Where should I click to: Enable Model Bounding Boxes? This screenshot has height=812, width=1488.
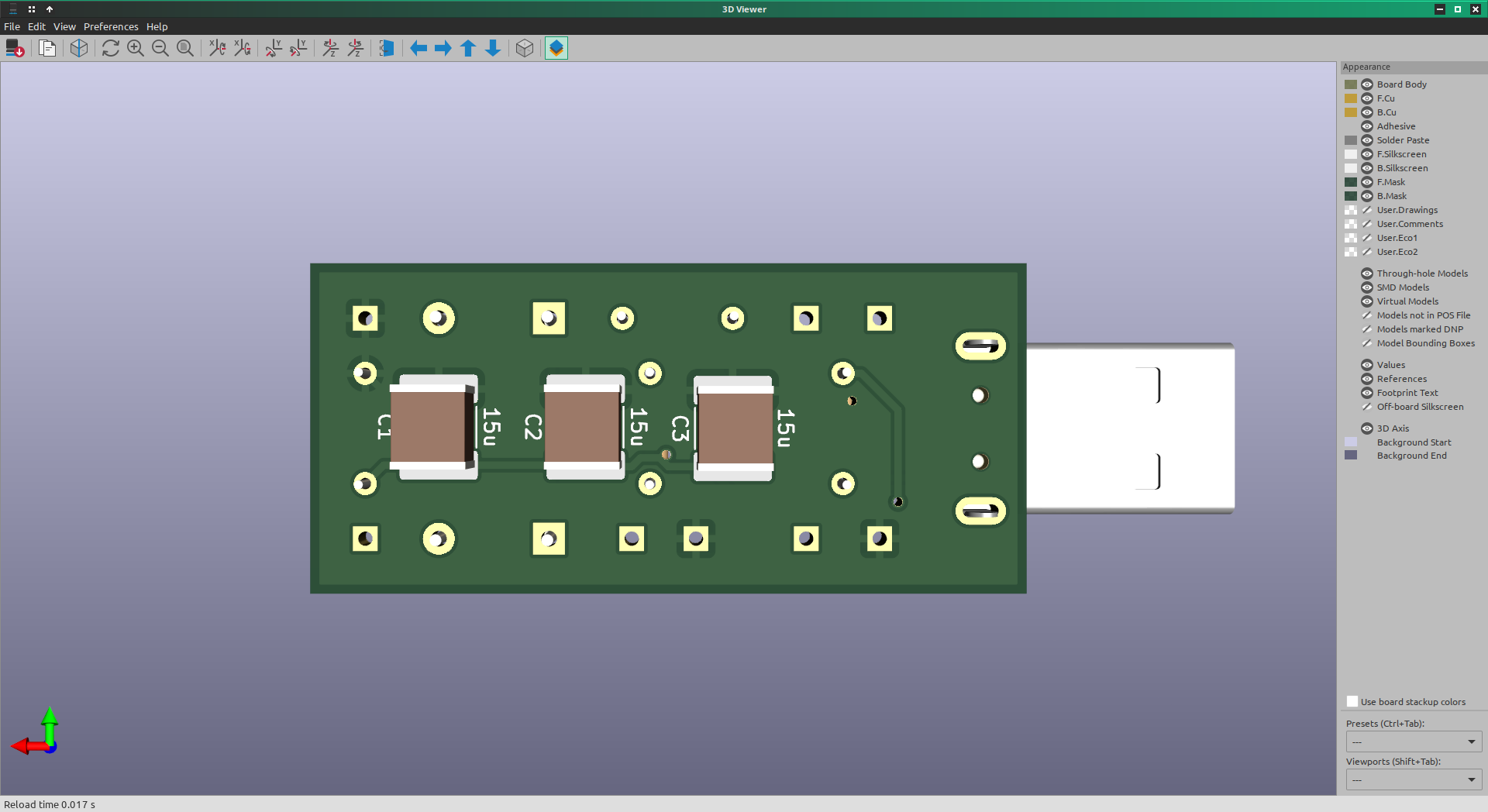pos(1367,343)
